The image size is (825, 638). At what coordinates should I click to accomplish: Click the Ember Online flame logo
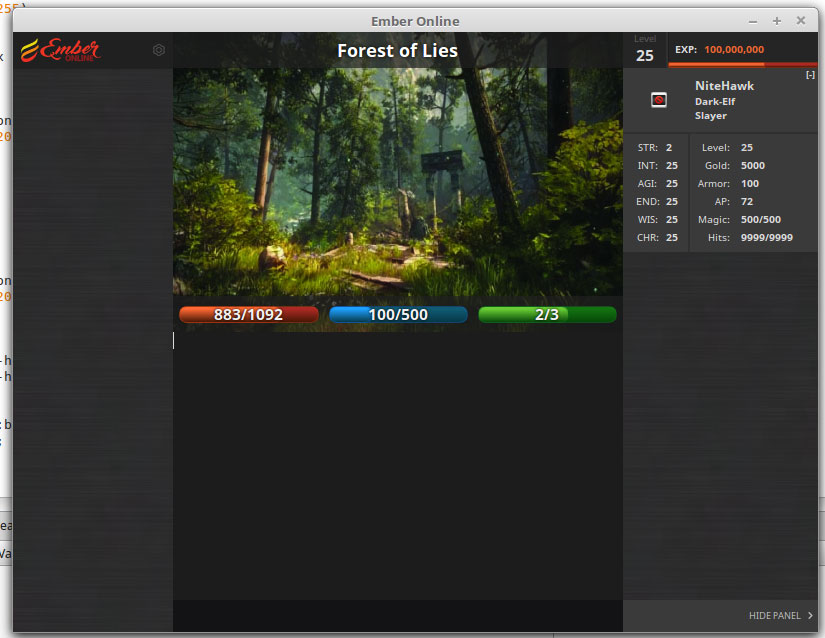tap(60, 49)
